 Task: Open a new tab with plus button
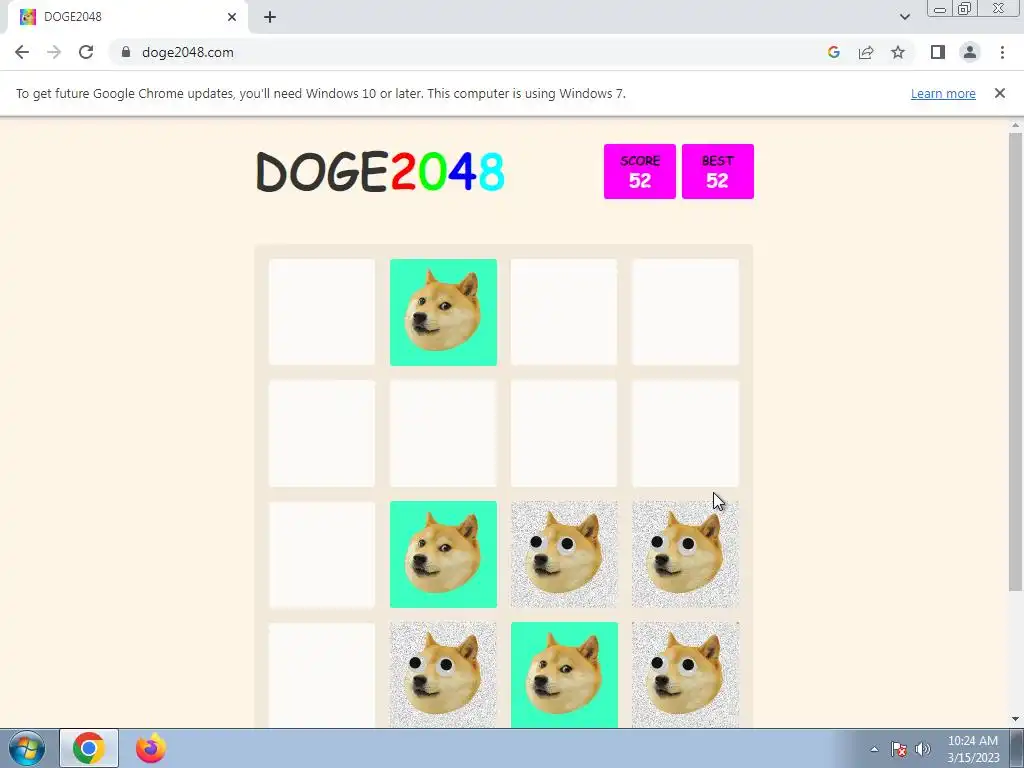pyautogui.click(x=270, y=17)
